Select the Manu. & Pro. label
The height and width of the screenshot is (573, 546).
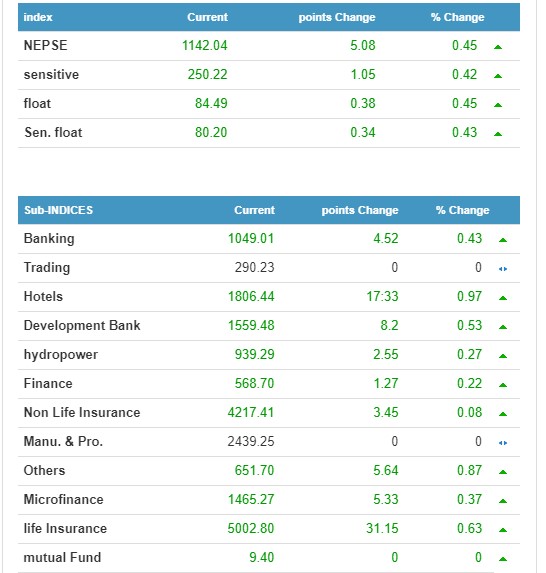(x=63, y=441)
